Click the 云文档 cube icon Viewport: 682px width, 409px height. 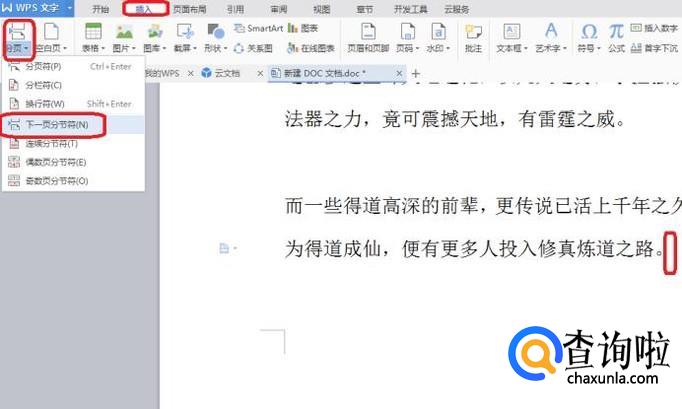[207, 73]
